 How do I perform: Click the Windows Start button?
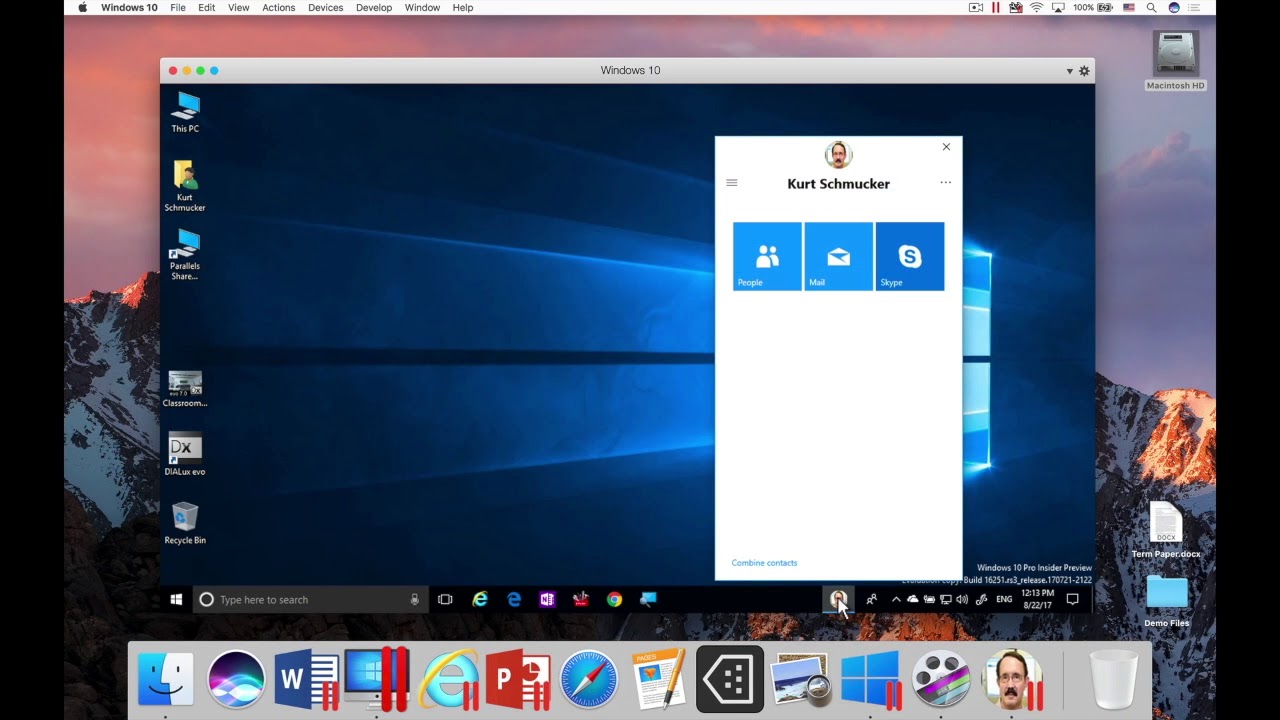pyautogui.click(x=176, y=599)
